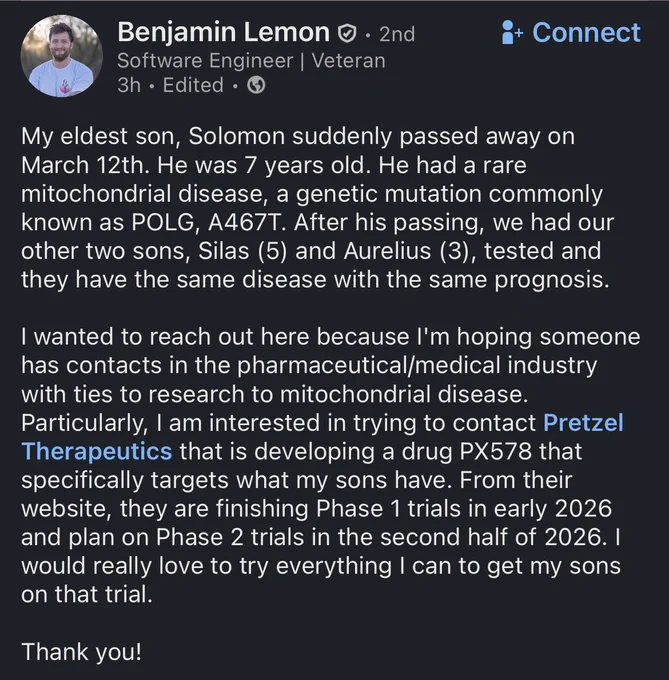Viewport: 669px width, 680px height.
Task: Follow the blue Therapeutics link text
Action: pos(97,451)
